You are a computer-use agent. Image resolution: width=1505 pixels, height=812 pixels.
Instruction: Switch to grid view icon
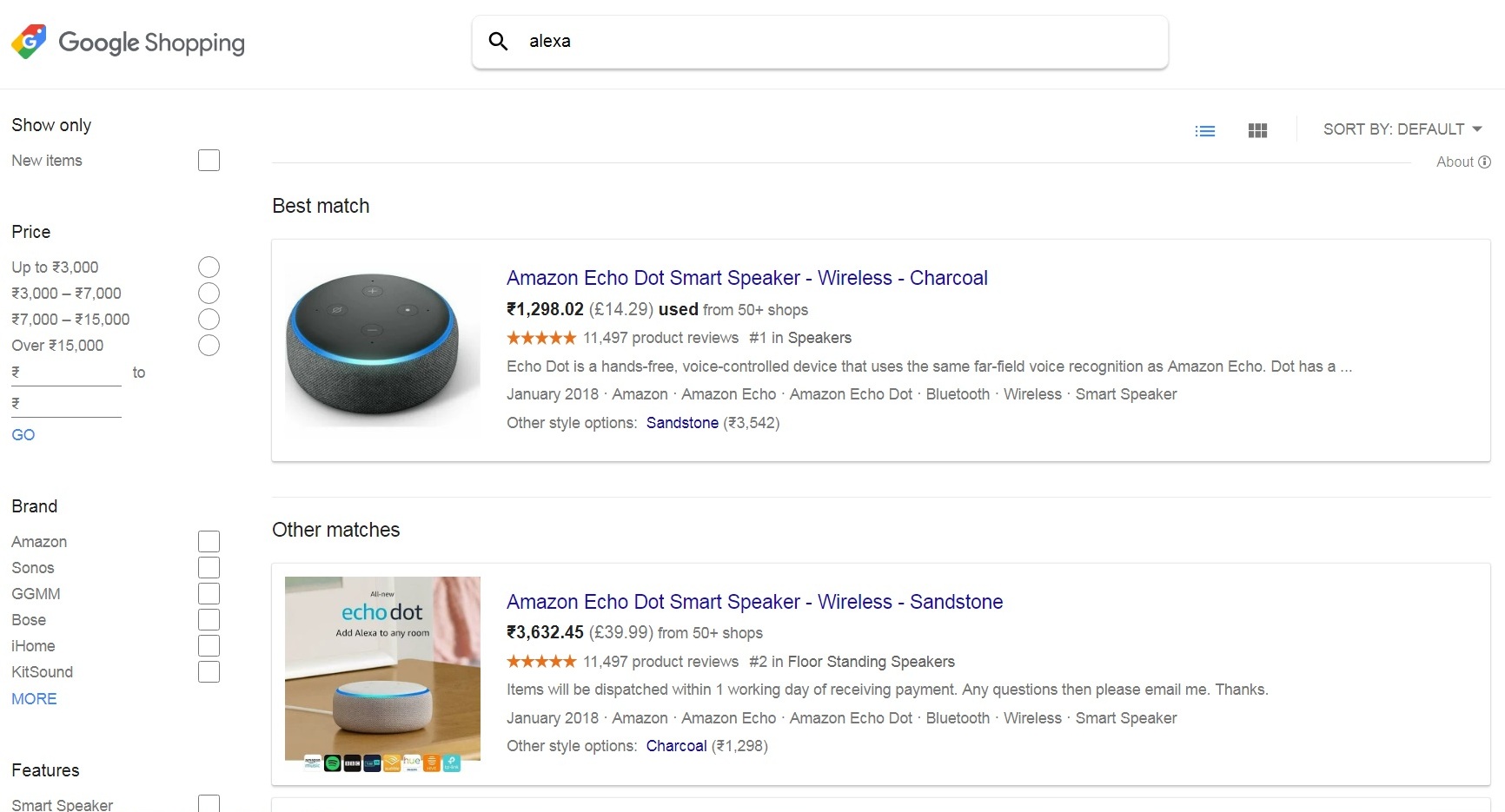click(x=1257, y=131)
